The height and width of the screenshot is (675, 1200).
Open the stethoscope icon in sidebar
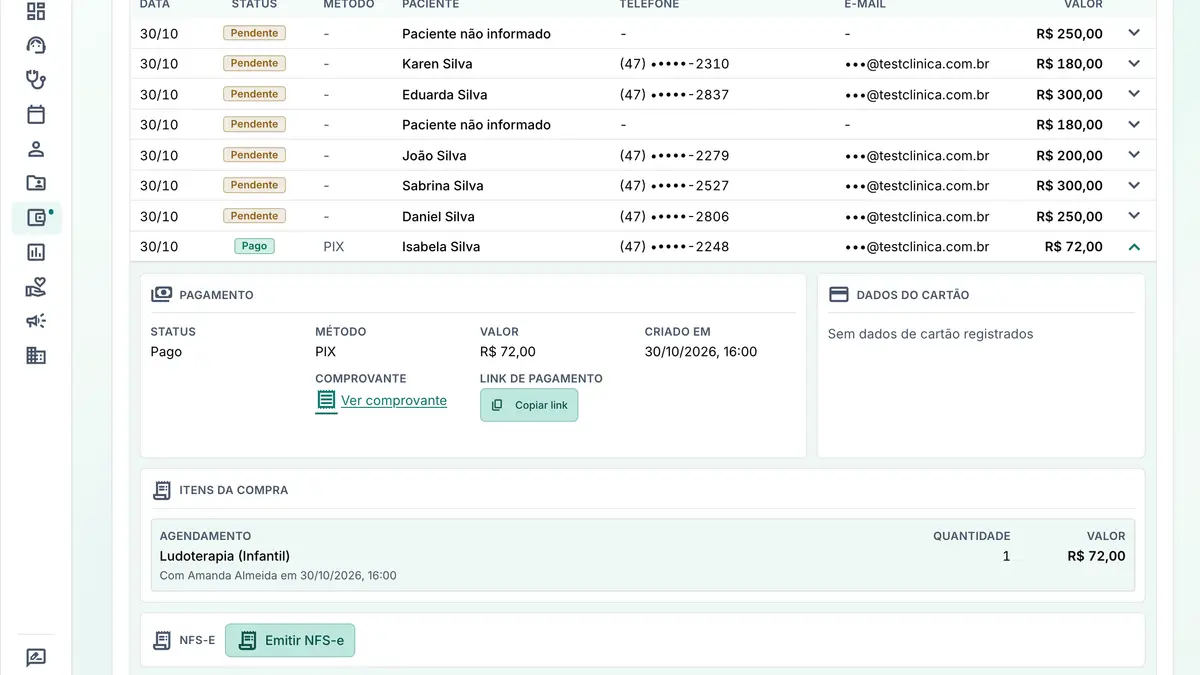tap(36, 79)
